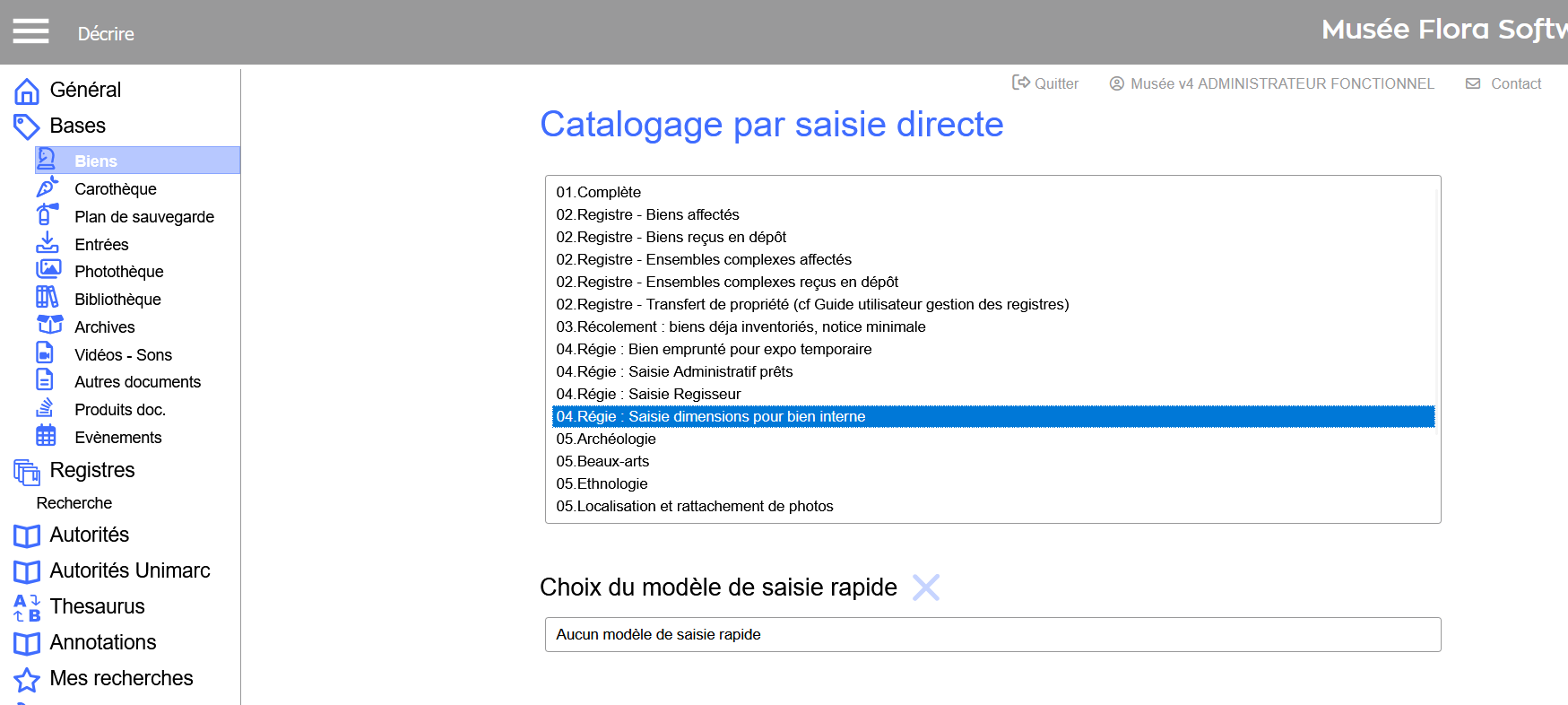Click the Autres documents file icon
This screenshot has height=705, width=1568.
(45, 380)
